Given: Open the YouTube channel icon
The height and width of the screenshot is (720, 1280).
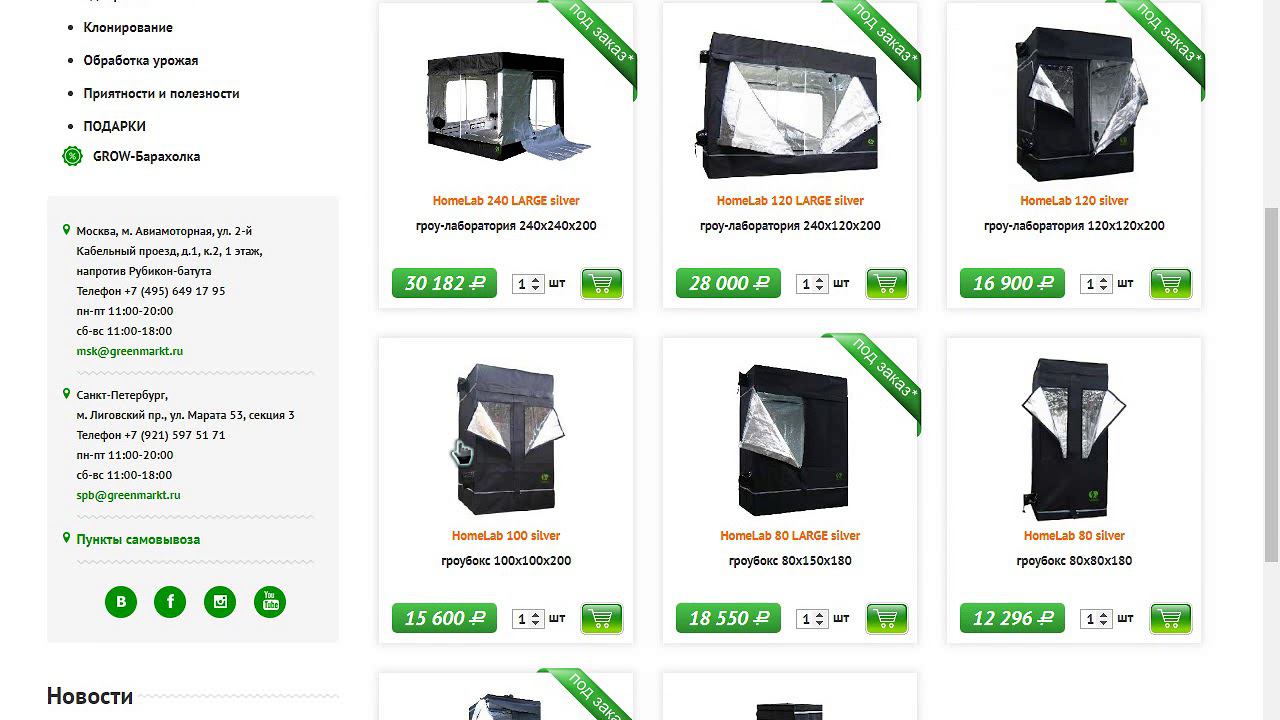Looking at the screenshot, I should coord(270,602).
